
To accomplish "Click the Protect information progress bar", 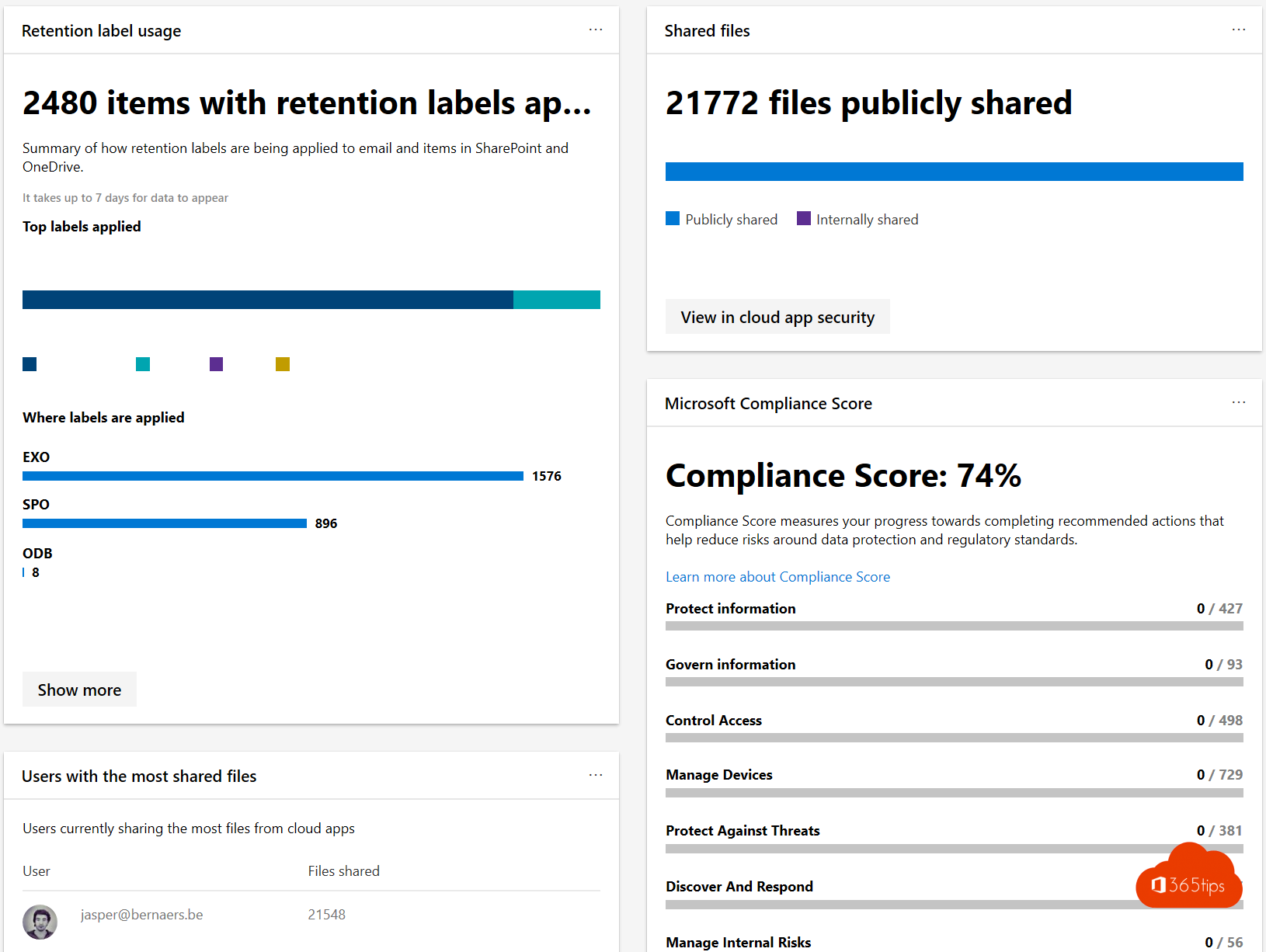I will pyautogui.click(x=955, y=626).
